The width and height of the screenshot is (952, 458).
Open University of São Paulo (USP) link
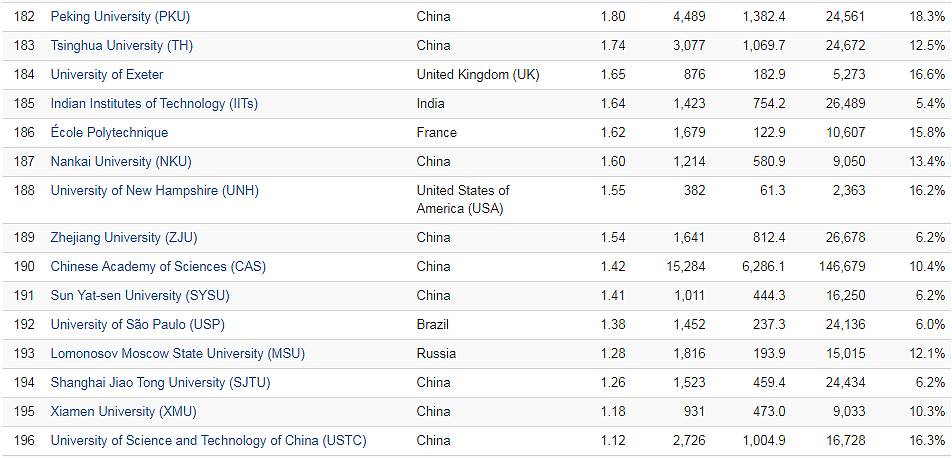tap(138, 324)
